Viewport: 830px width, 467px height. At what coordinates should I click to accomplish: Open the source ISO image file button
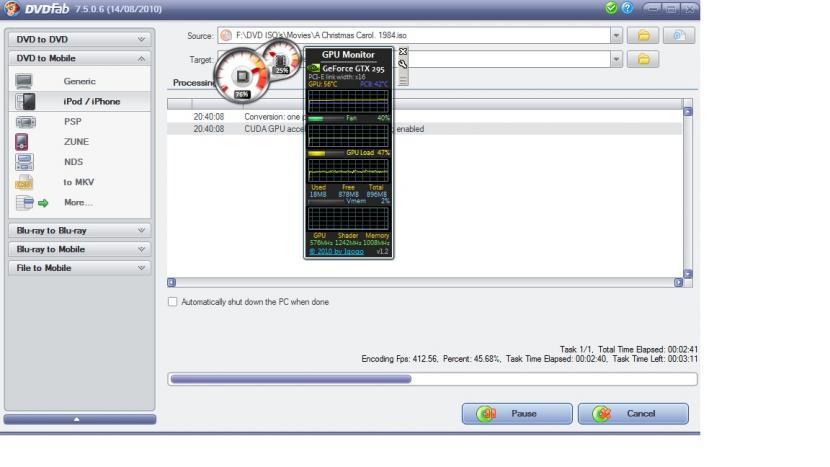pyautogui.click(x=680, y=35)
